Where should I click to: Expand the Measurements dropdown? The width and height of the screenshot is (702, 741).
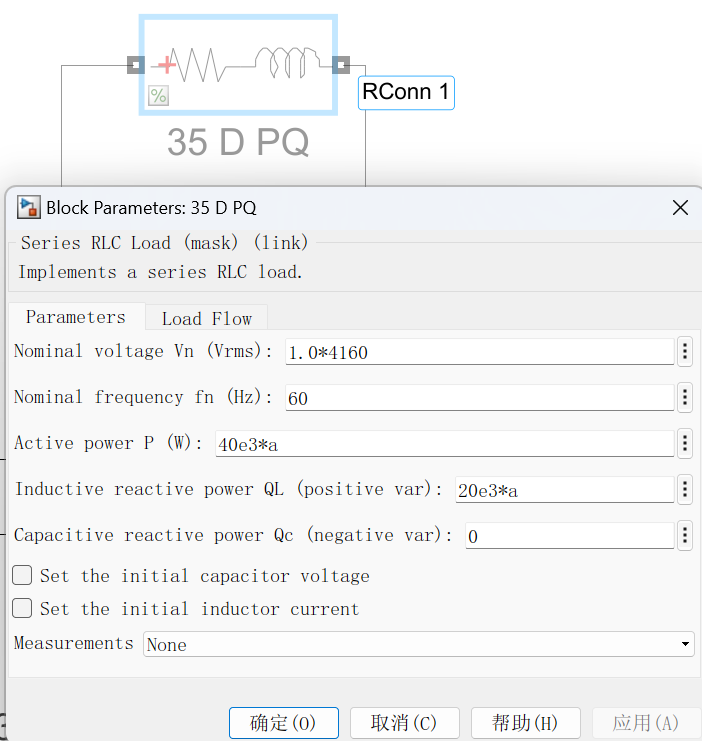[418, 644]
